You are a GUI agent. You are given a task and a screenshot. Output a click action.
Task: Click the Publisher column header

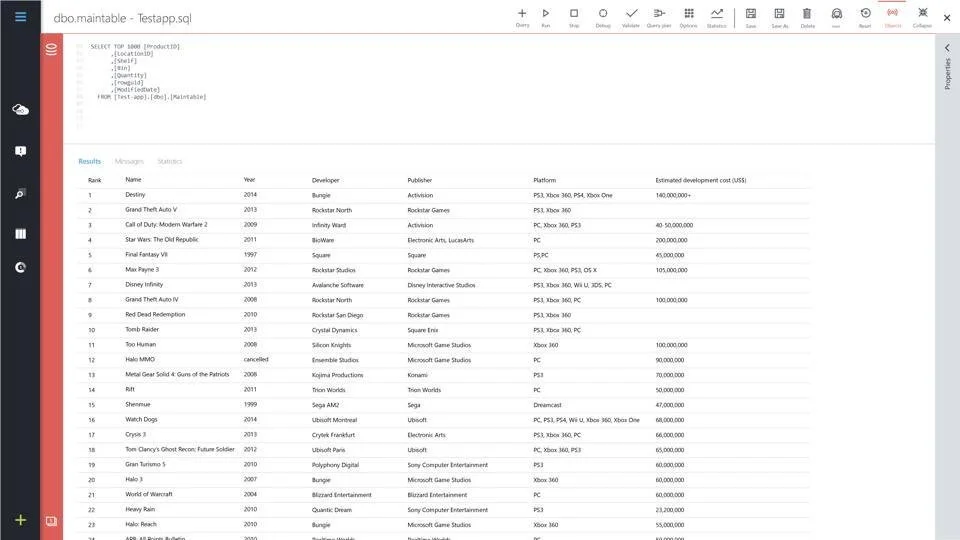click(419, 180)
